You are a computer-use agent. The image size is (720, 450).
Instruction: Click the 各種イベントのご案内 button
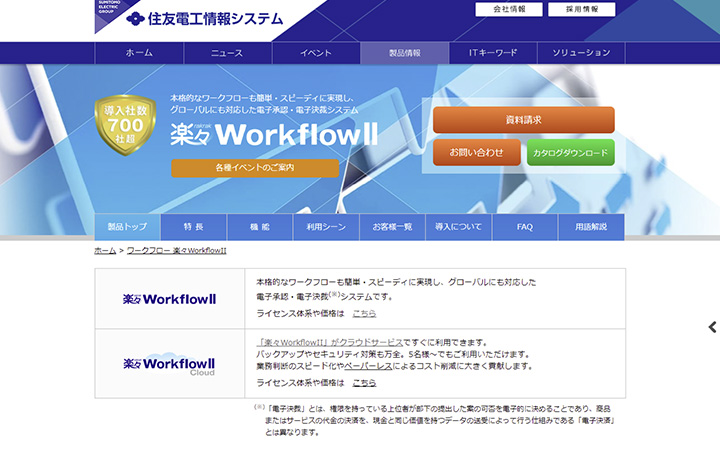pos(255,168)
